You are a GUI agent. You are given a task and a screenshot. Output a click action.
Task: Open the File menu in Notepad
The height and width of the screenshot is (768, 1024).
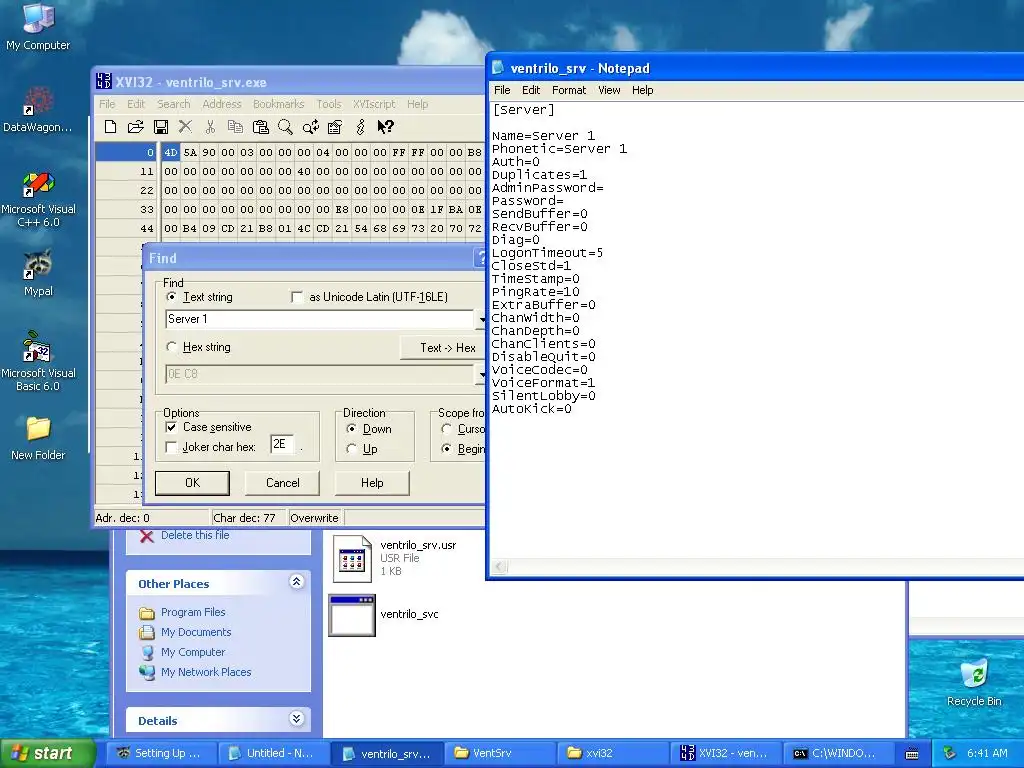[x=502, y=90]
